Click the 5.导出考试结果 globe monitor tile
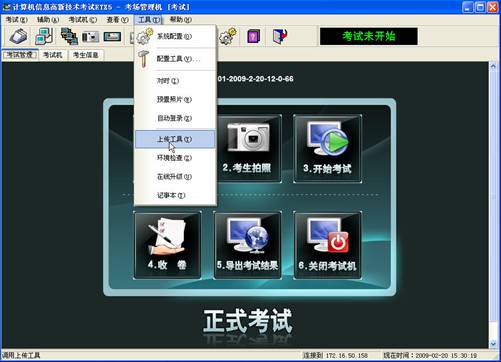 coord(248,245)
